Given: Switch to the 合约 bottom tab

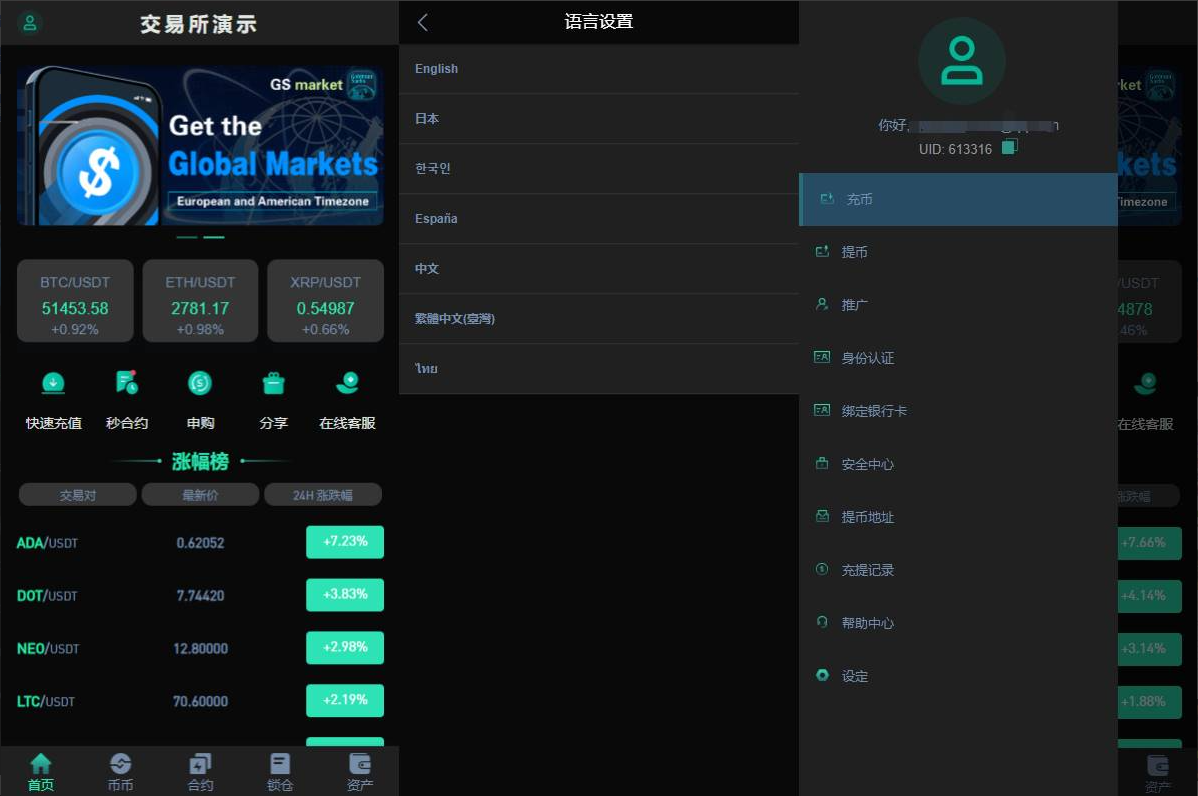Looking at the screenshot, I should (x=200, y=770).
